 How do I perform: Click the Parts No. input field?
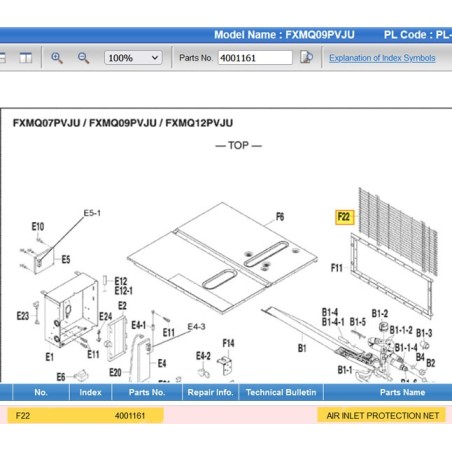[x=255, y=58]
